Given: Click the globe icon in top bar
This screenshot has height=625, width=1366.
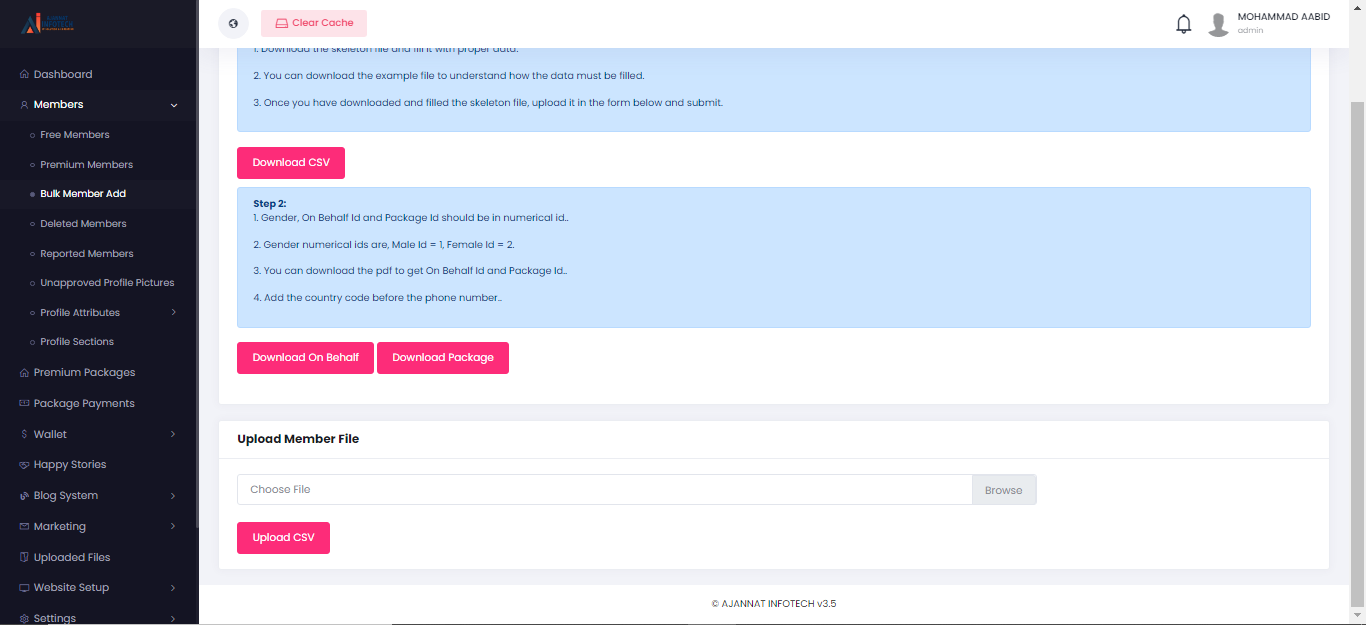Looking at the screenshot, I should pyautogui.click(x=233, y=23).
